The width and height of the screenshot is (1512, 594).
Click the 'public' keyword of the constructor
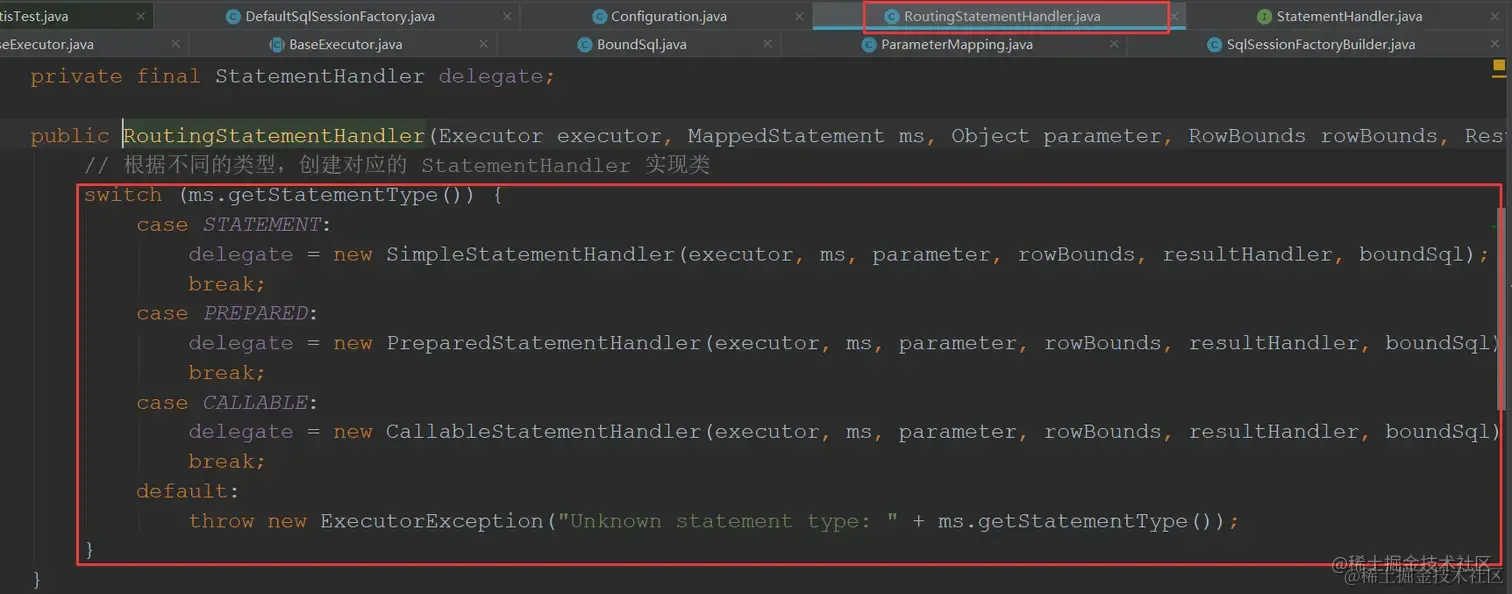69,136
